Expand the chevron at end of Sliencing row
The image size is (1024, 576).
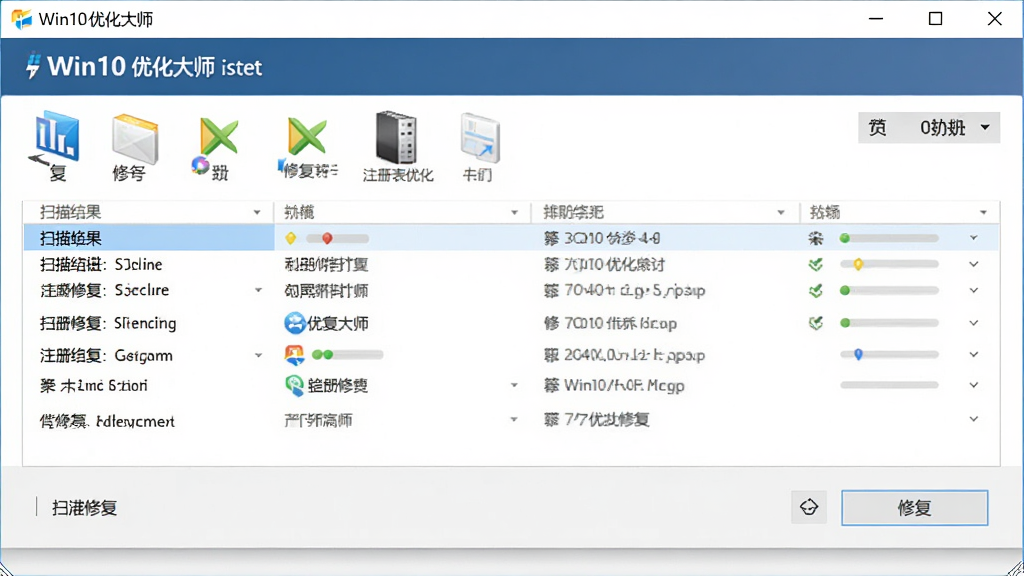tap(974, 323)
